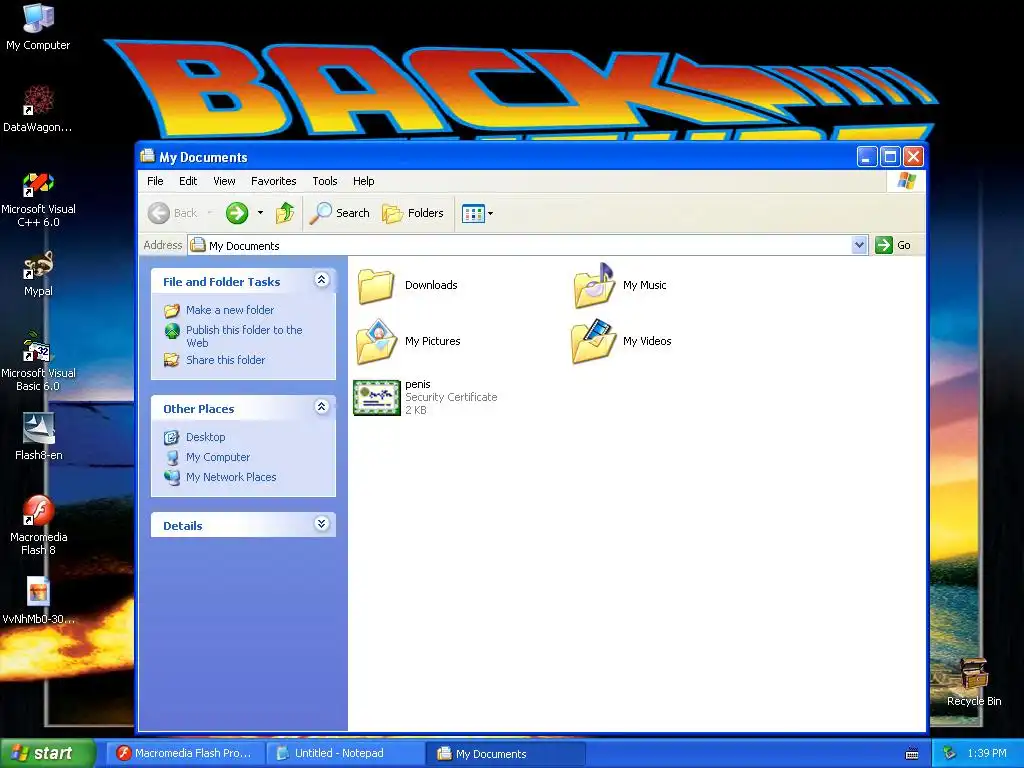
Task: Select the VvNhMb0-30 image file on desktop
Action: point(38,601)
